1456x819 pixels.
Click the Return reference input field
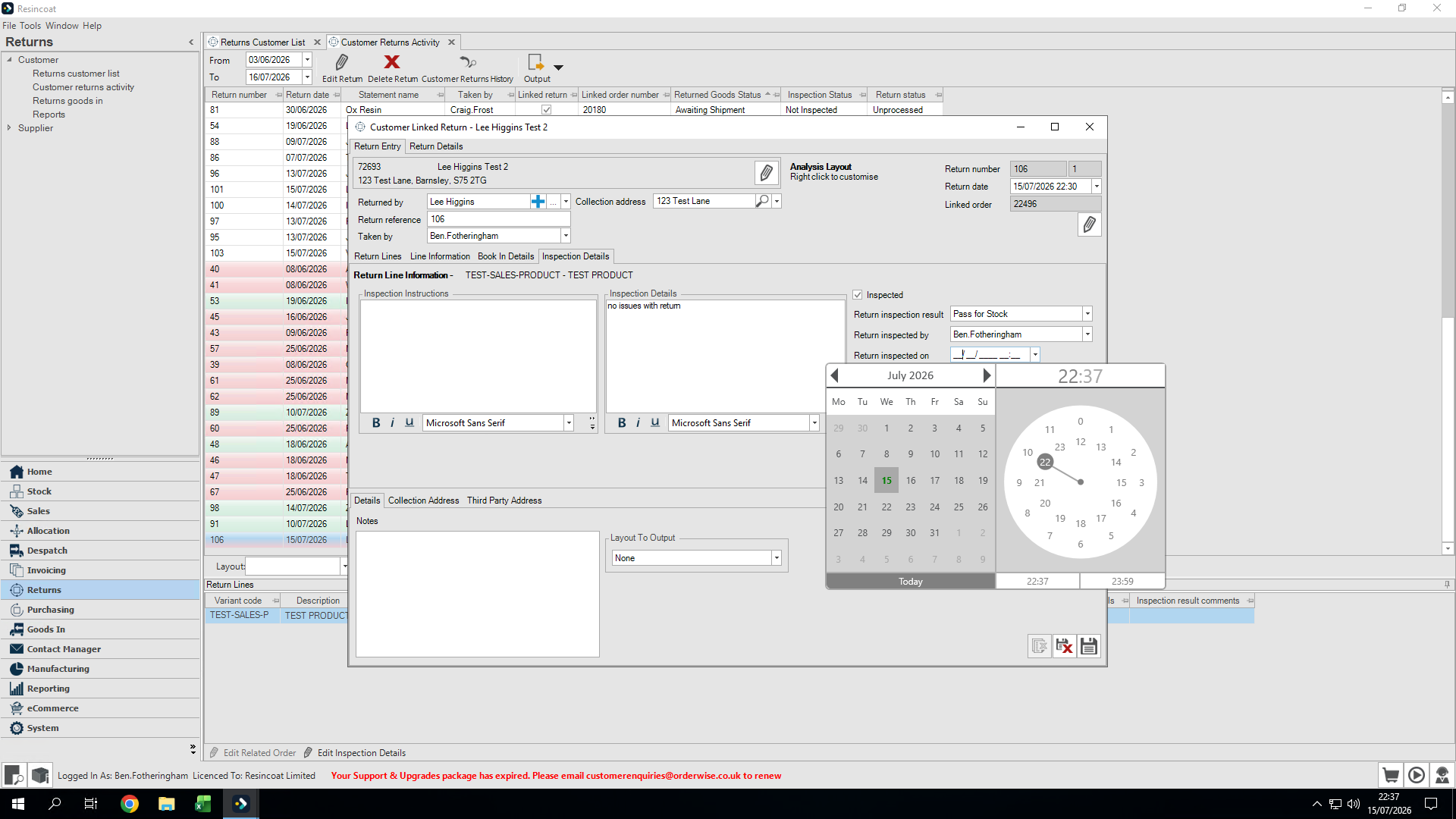[498, 219]
